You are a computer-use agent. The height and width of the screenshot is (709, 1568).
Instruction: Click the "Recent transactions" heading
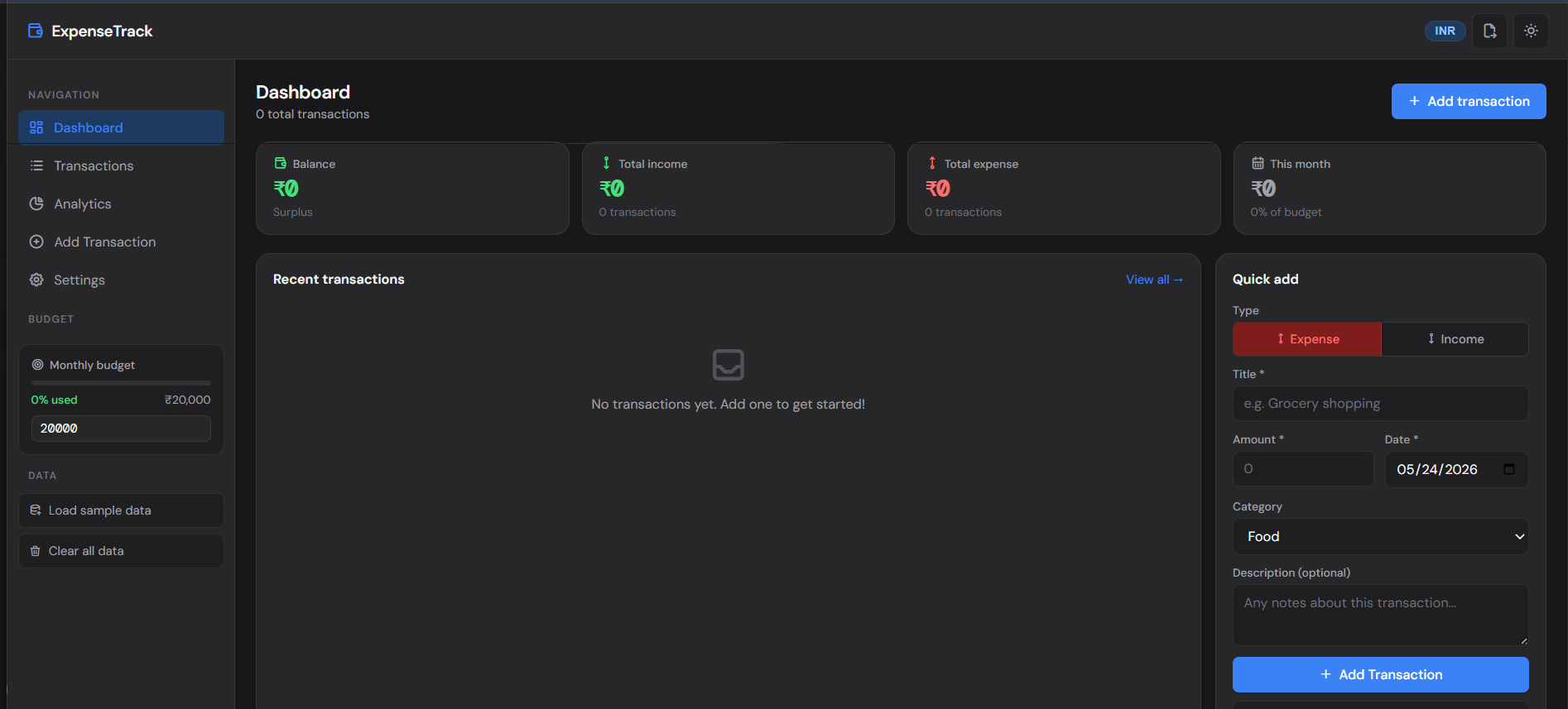[x=339, y=280]
